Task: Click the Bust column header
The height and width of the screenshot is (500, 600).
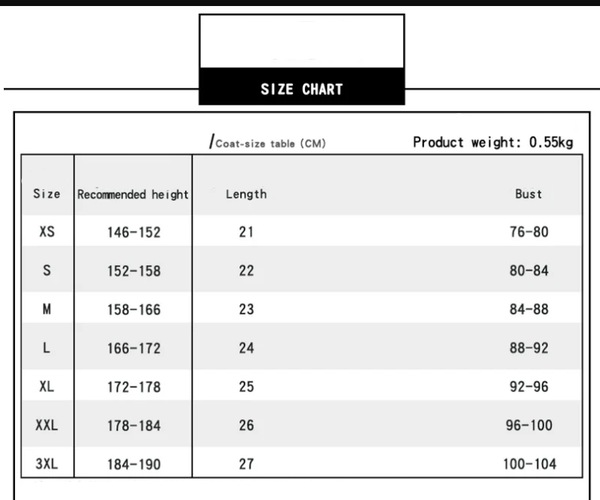Action: coord(528,194)
